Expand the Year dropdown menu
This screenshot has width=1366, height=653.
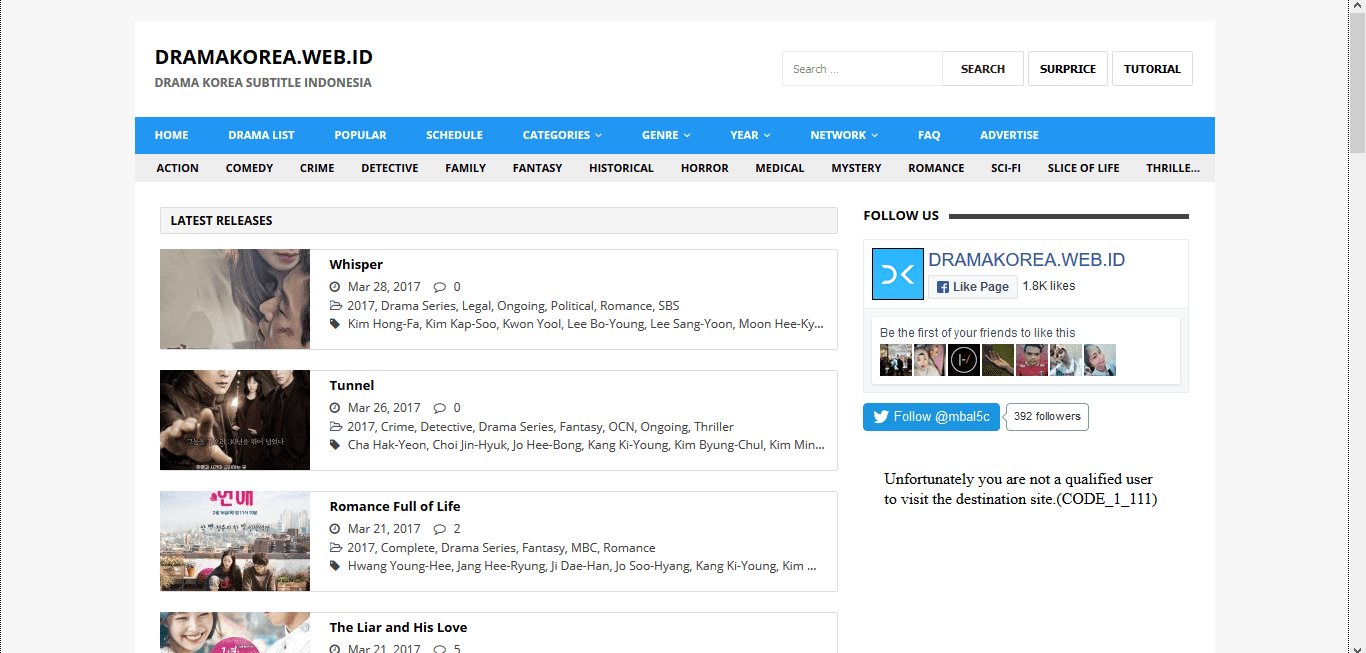pyautogui.click(x=750, y=135)
